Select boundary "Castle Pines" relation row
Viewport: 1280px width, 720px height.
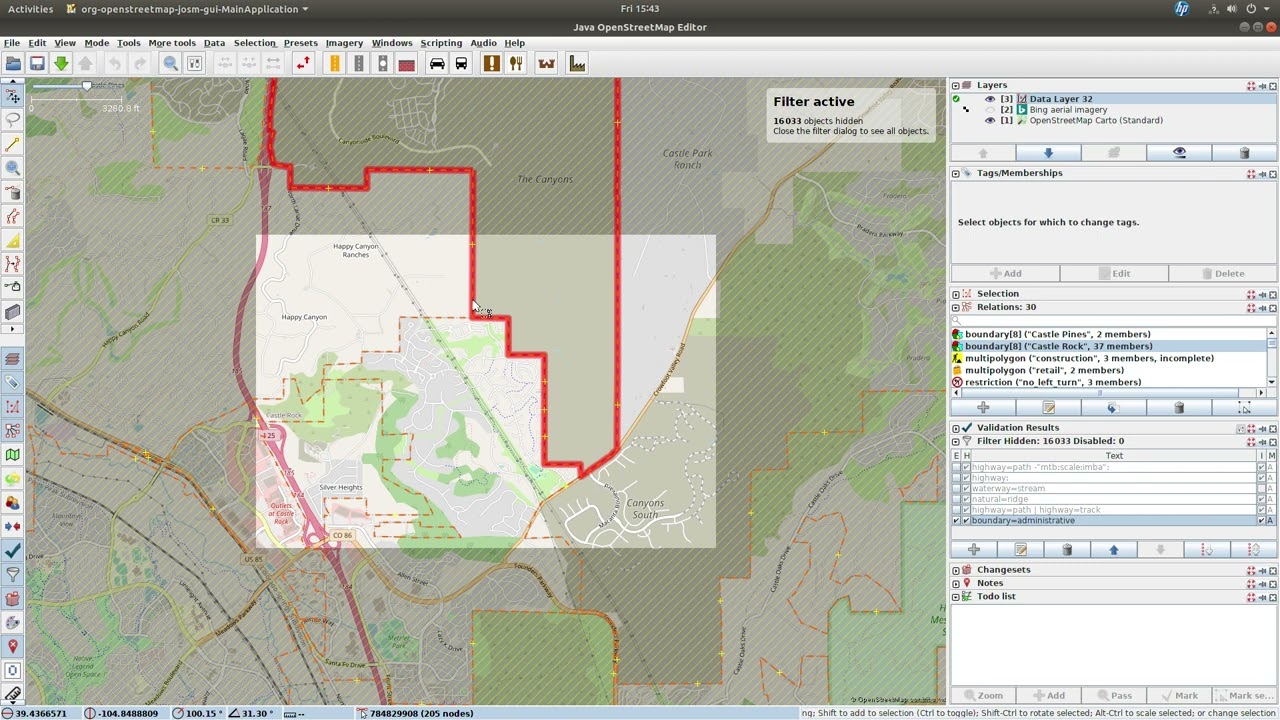coord(1108,334)
